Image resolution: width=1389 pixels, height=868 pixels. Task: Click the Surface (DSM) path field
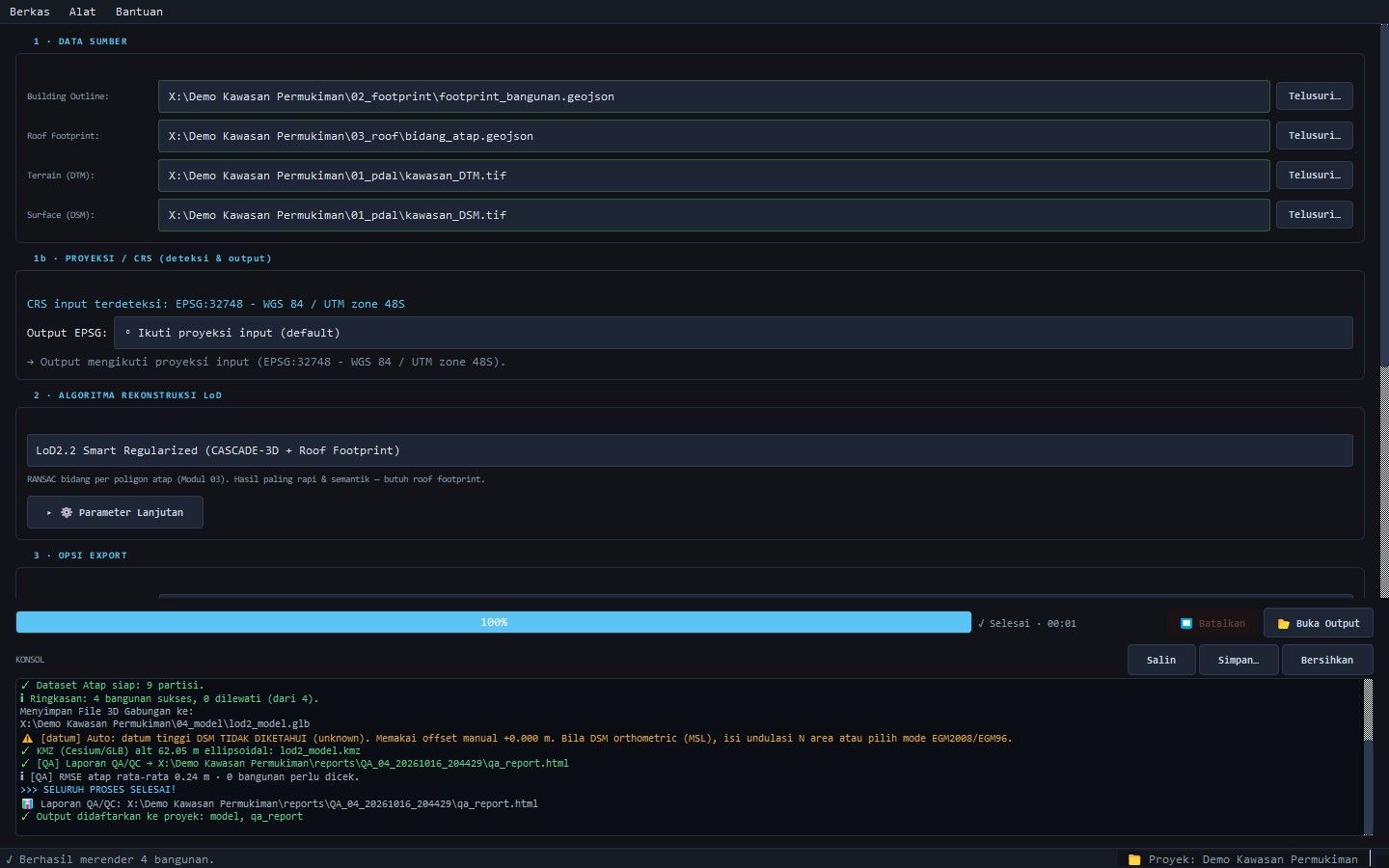714,215
